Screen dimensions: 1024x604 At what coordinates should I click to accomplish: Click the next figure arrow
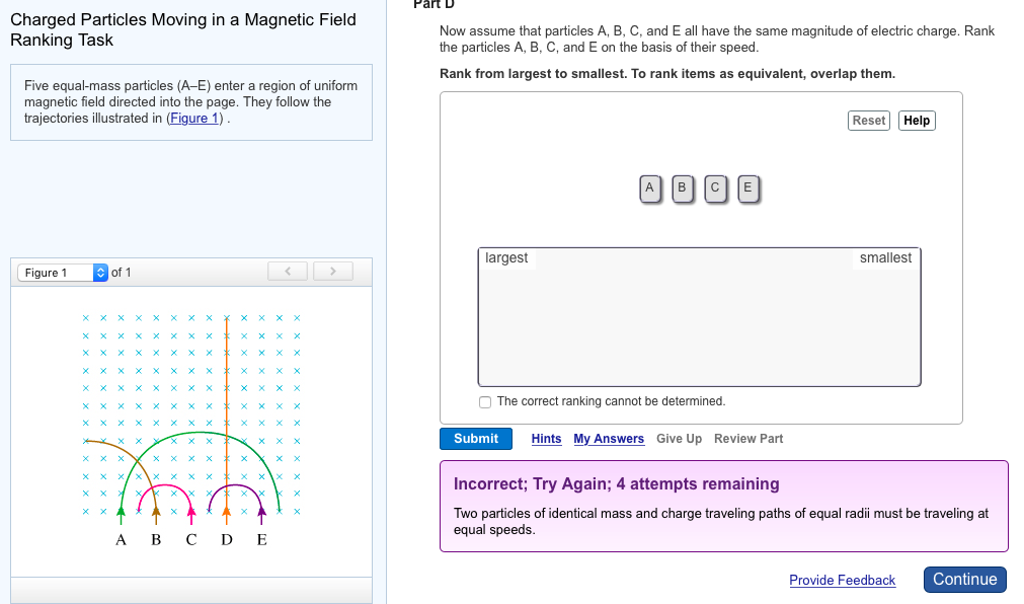point(332,271)
